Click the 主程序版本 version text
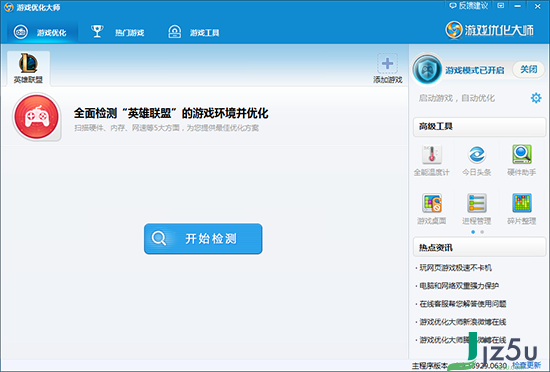This screenshot has height=372, width=550. [x=430, y=366]
